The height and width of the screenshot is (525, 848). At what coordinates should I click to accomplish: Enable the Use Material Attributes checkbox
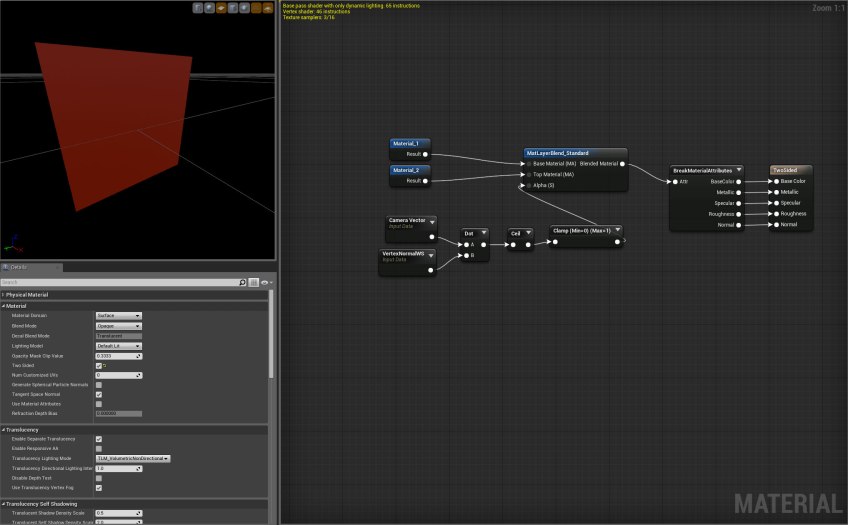click(99, 403)
